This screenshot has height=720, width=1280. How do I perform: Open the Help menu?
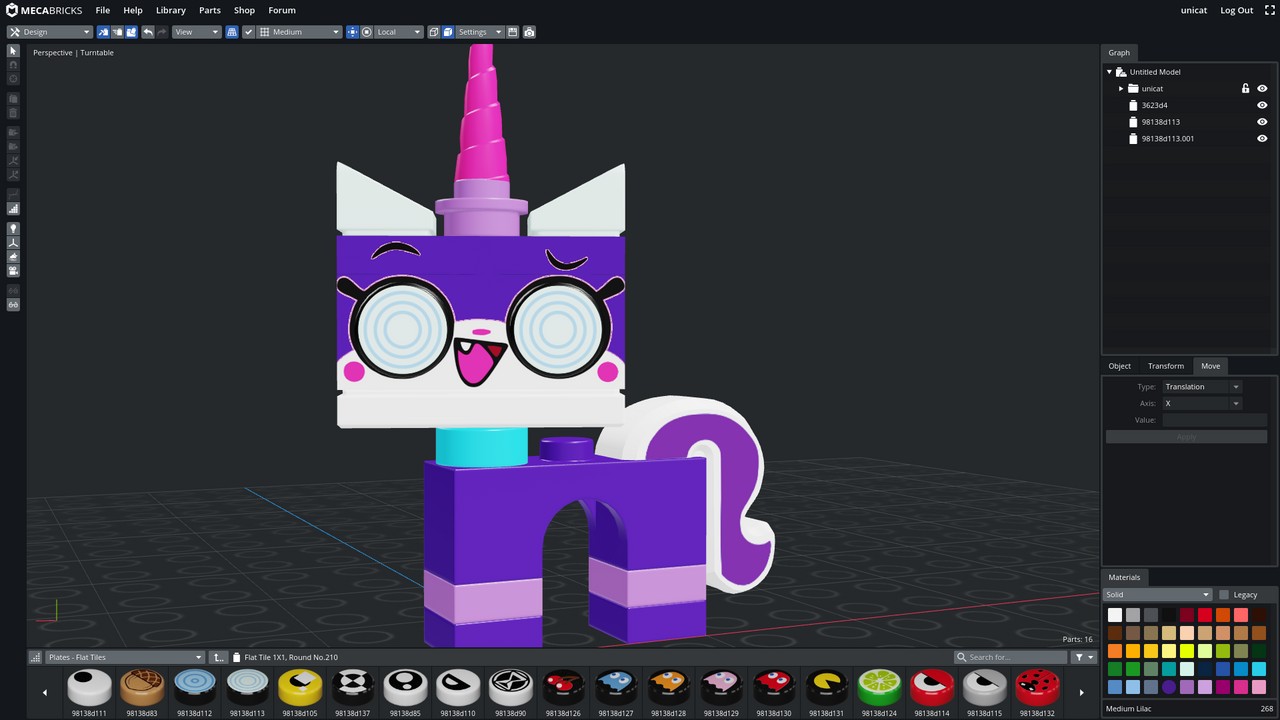(x=133, y=10)
